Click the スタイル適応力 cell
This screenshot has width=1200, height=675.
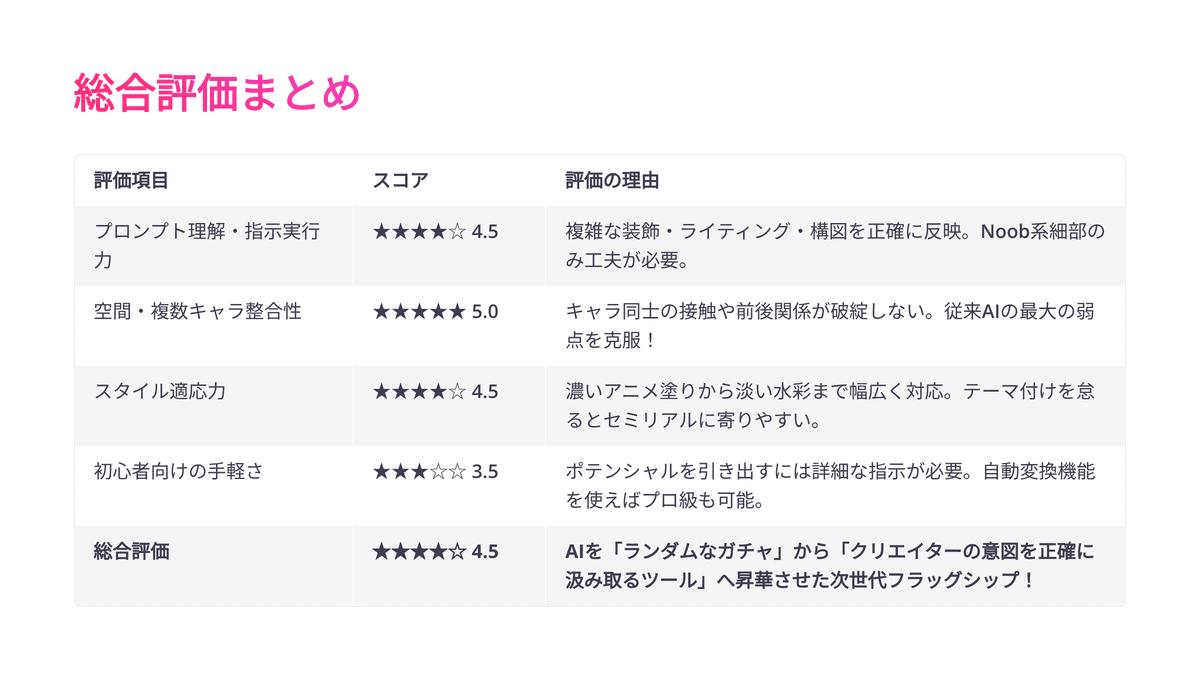pos(160,391)
